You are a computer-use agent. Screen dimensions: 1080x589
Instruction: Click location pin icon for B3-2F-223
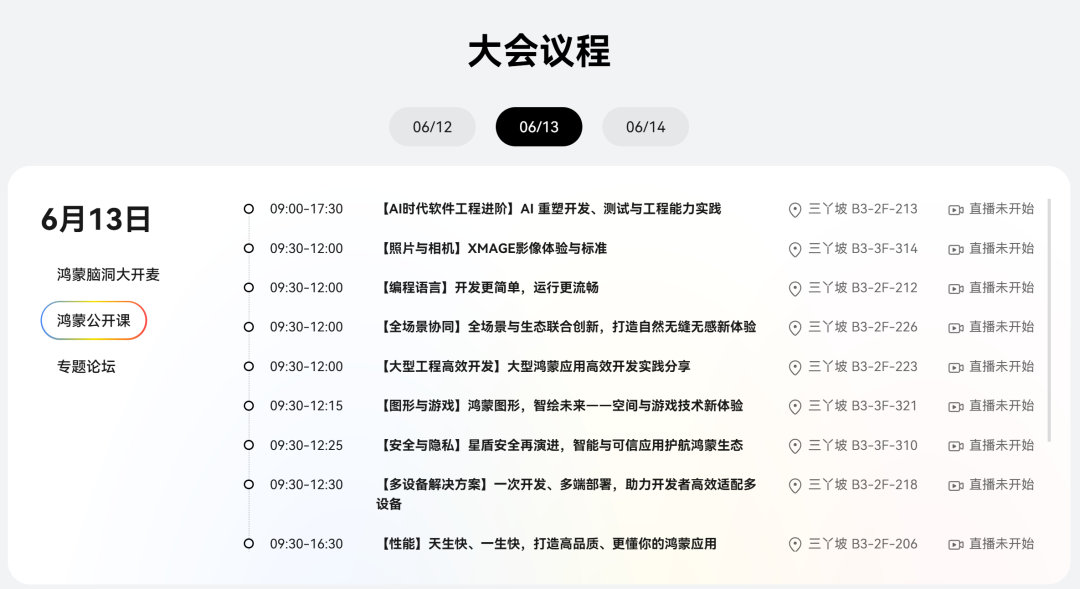(x=795, y=368)
